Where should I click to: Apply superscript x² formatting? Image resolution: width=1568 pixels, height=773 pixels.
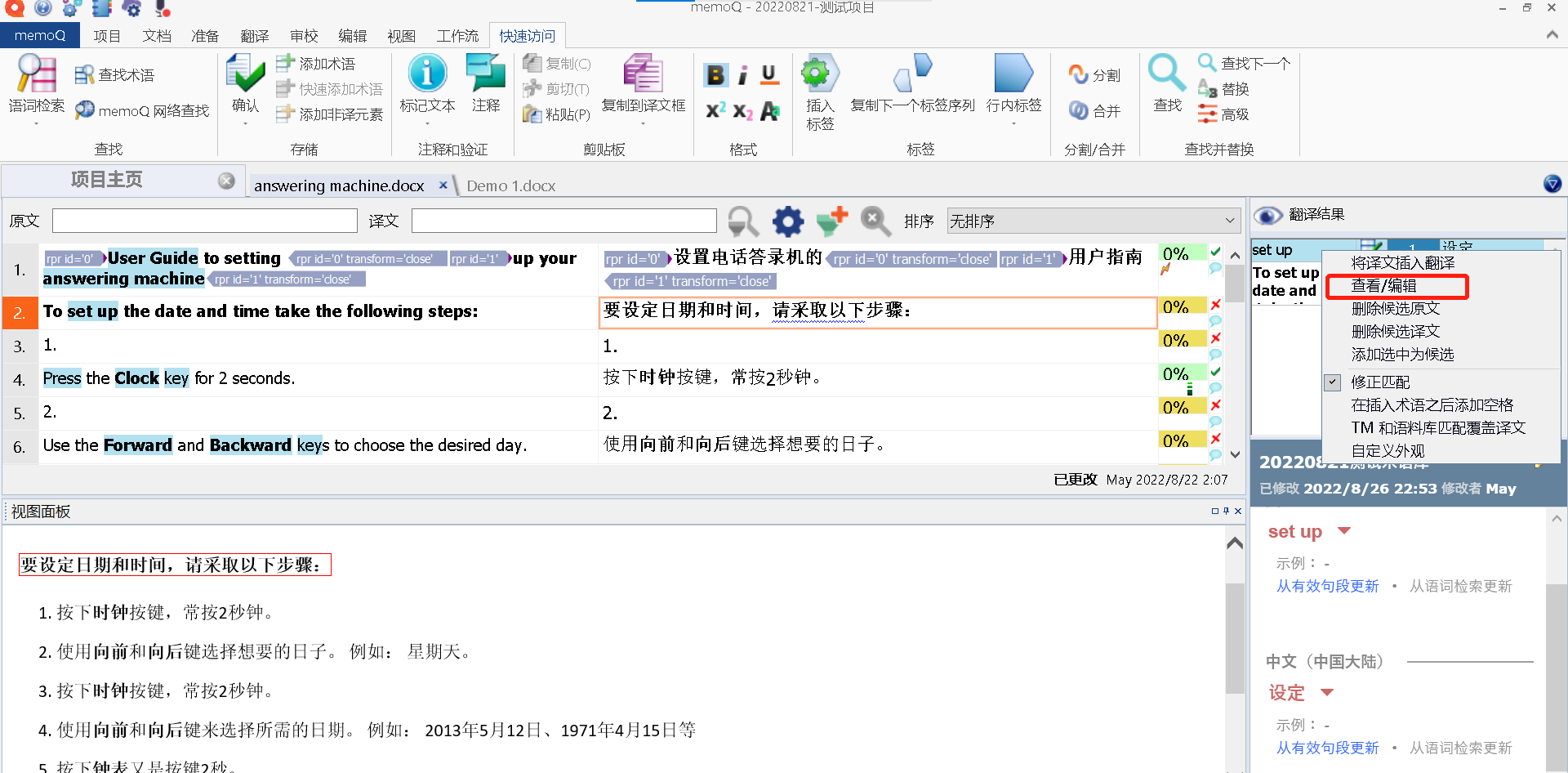coord(715,110)
